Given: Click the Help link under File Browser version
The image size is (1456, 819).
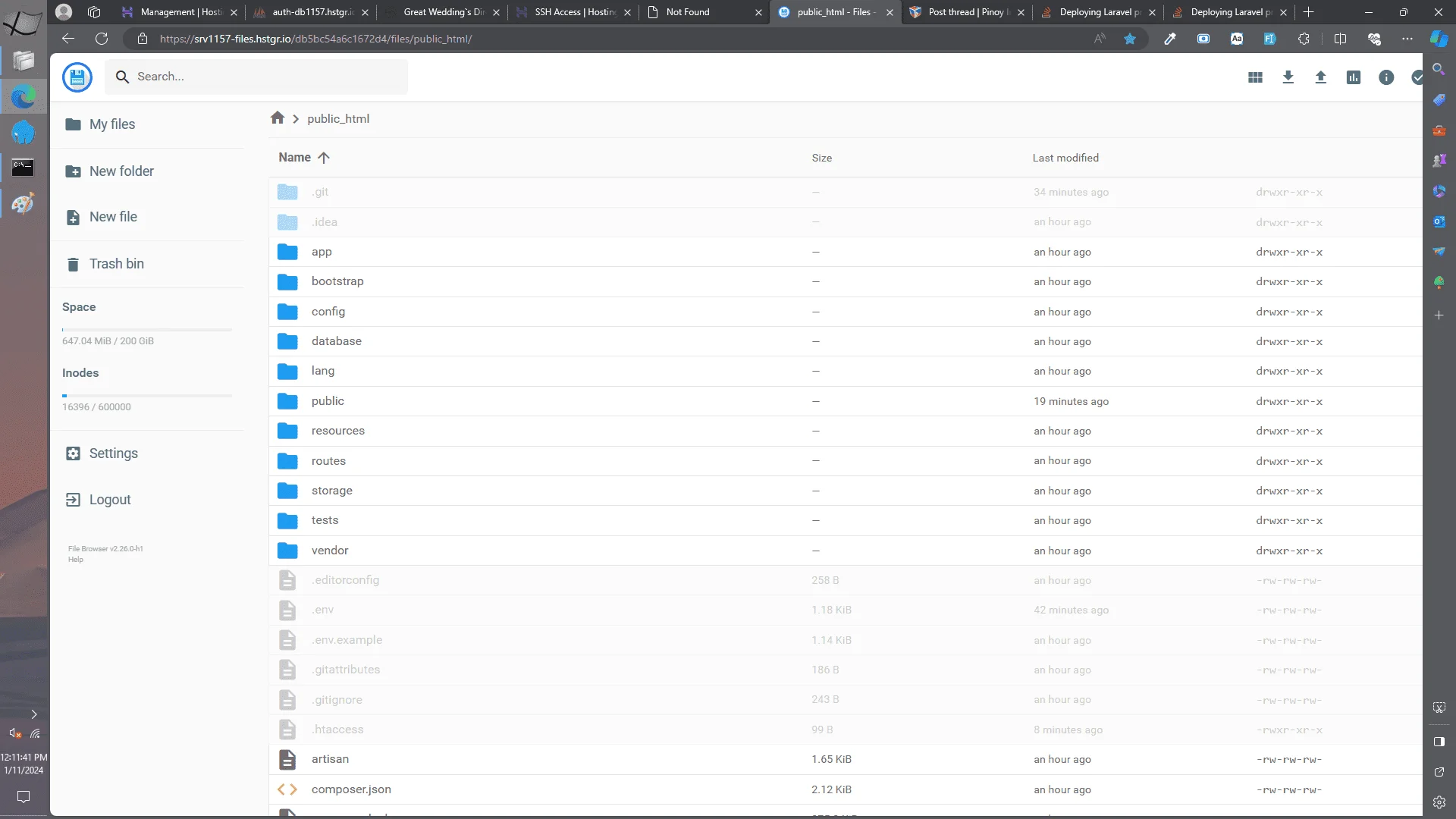Looking at the screenshot, I should (x=76, y=560).
